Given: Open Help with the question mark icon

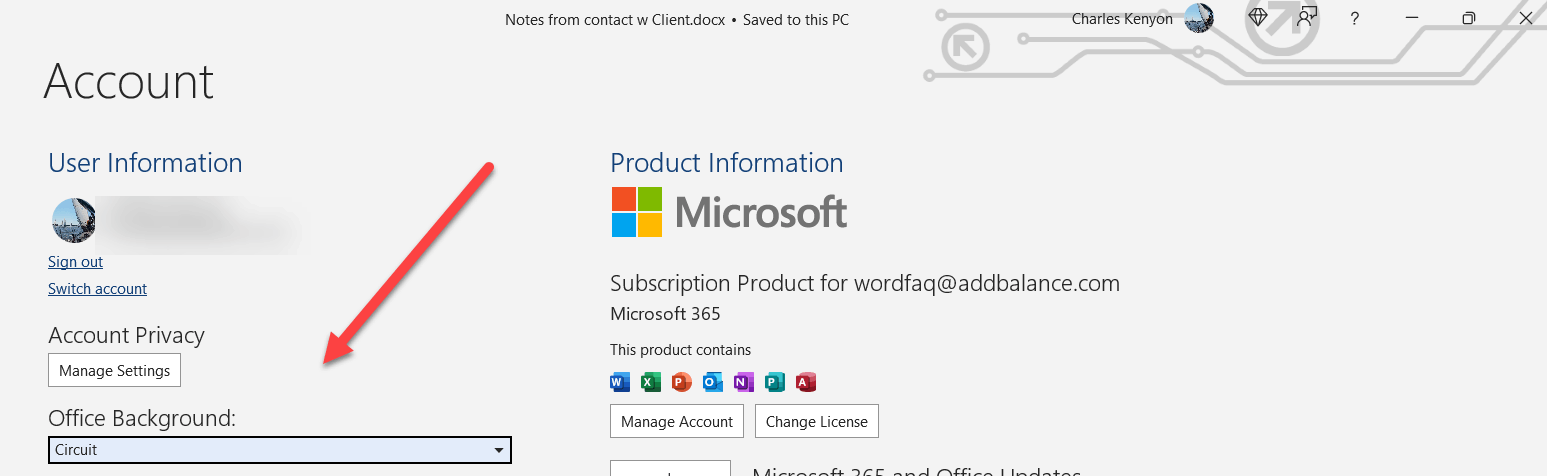Looking at the screenshot, I should [1355, 19].
